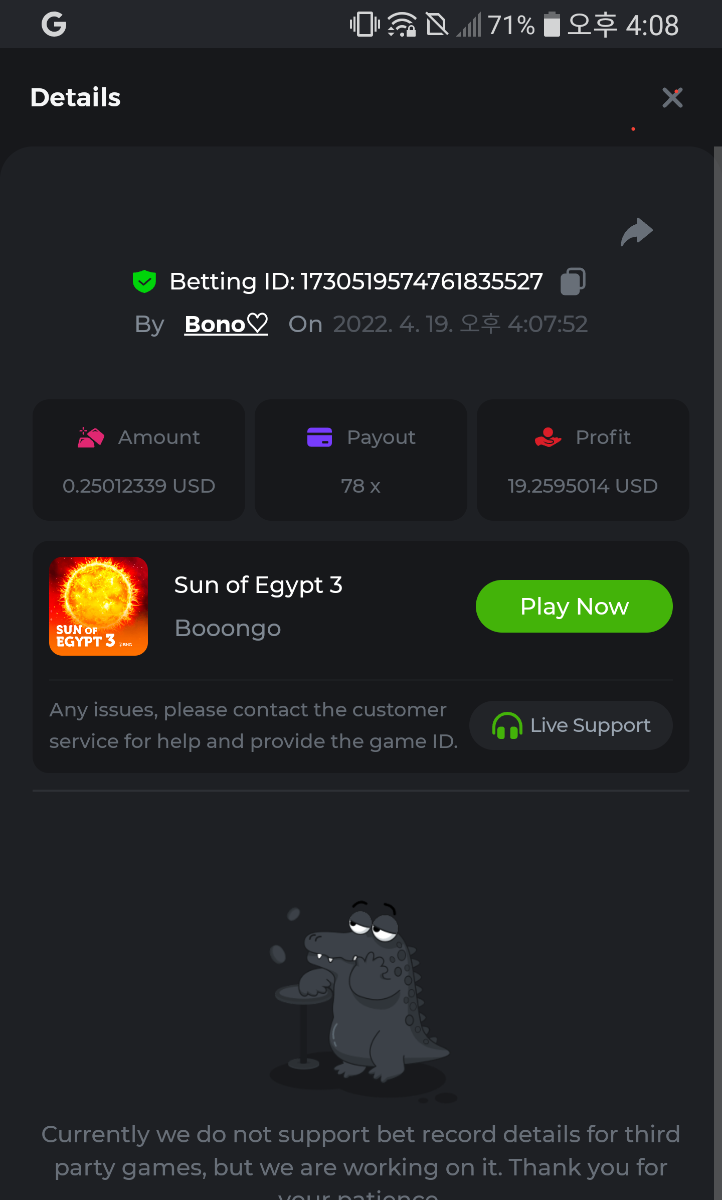Select the Sun of Egypt 3 title

point(258,585)
